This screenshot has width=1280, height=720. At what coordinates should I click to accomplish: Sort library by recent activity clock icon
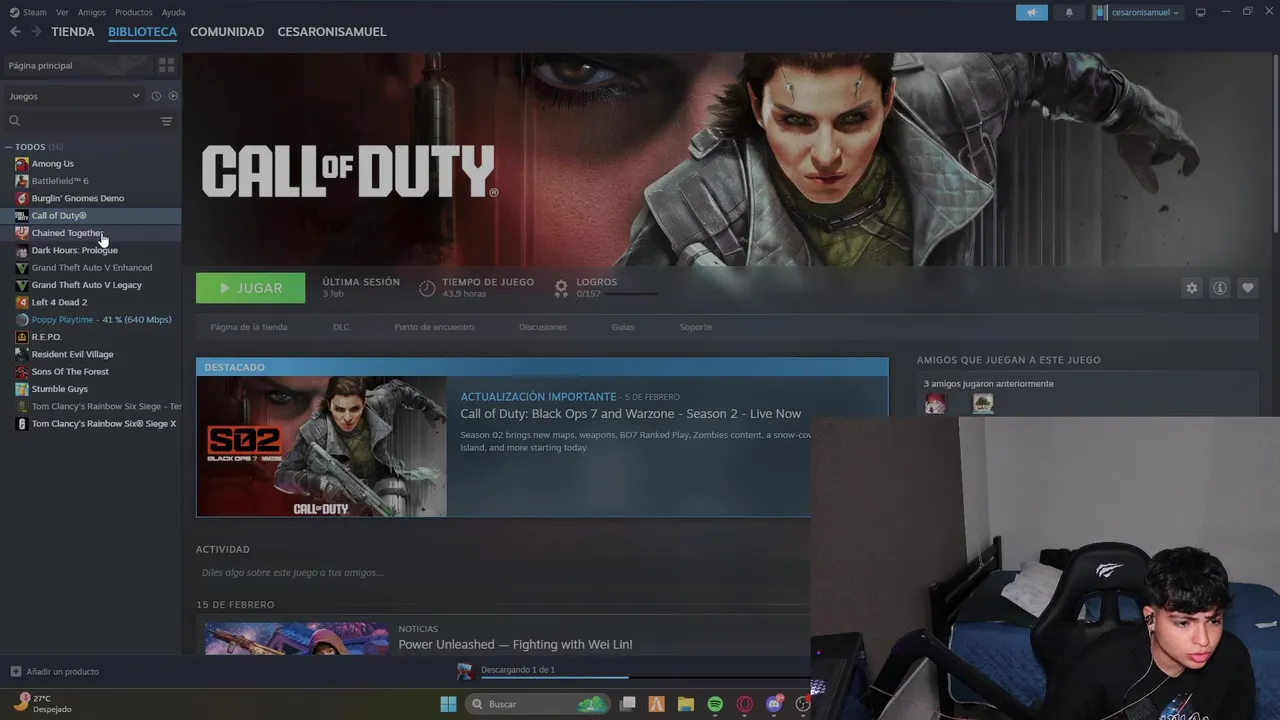156,96
